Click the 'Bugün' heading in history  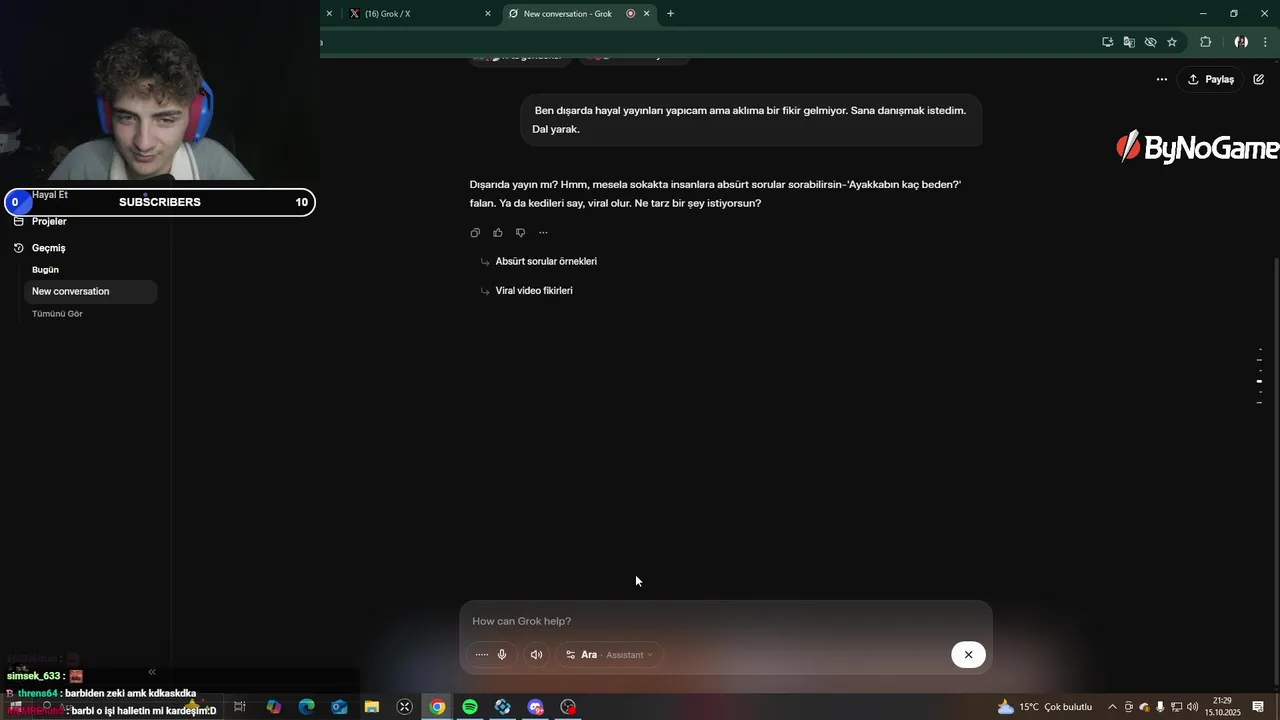coord(45,270)
